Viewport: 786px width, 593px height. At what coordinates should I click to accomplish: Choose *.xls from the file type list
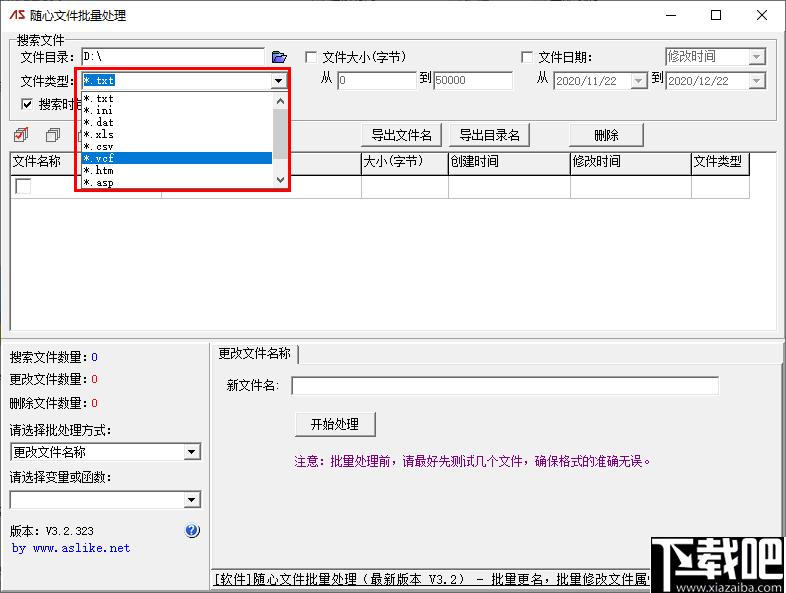pos(177,134)
